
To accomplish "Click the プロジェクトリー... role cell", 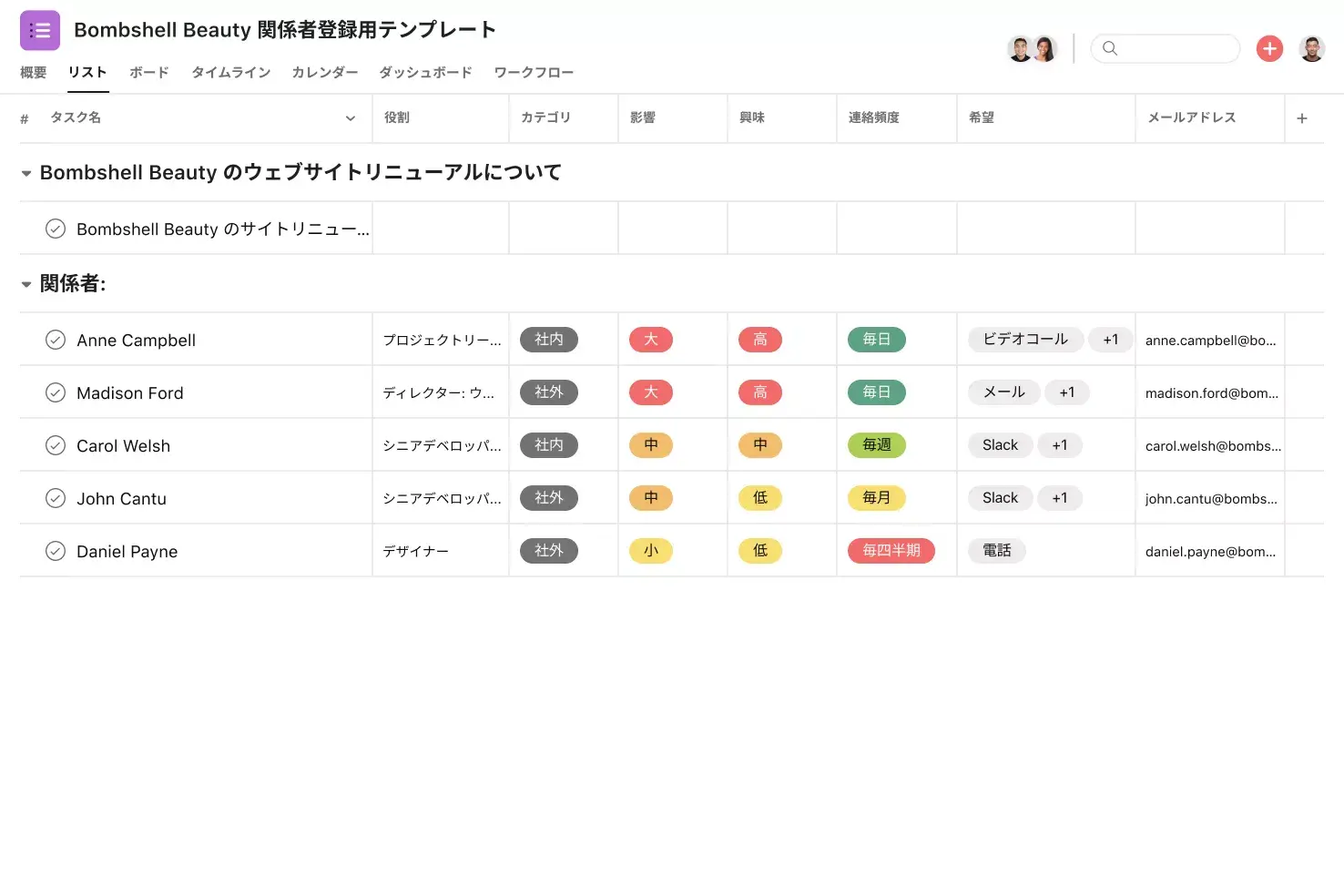I will (441, 340).
